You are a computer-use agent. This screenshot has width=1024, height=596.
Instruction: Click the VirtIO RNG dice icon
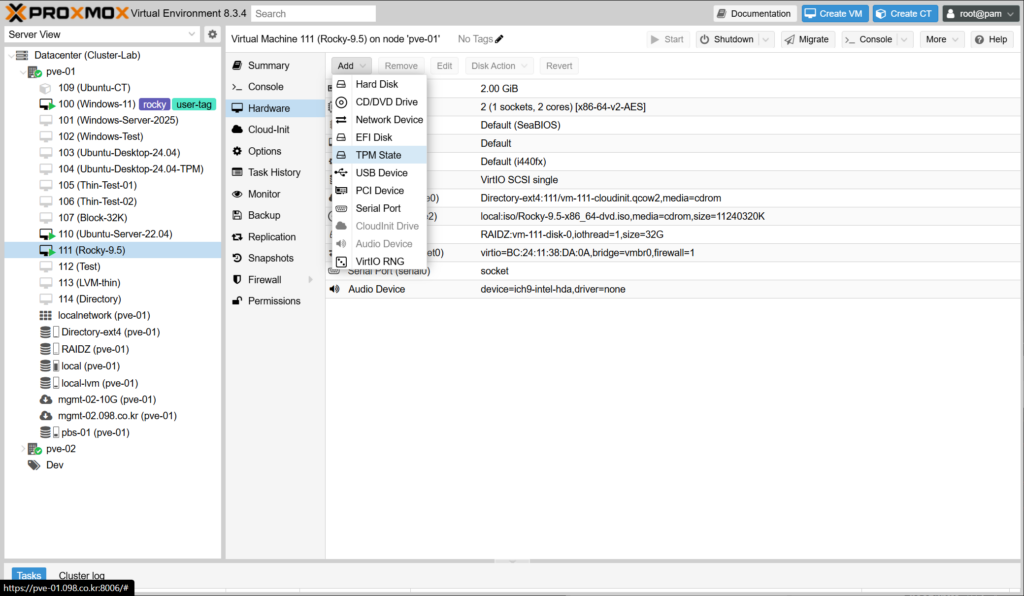341,262
